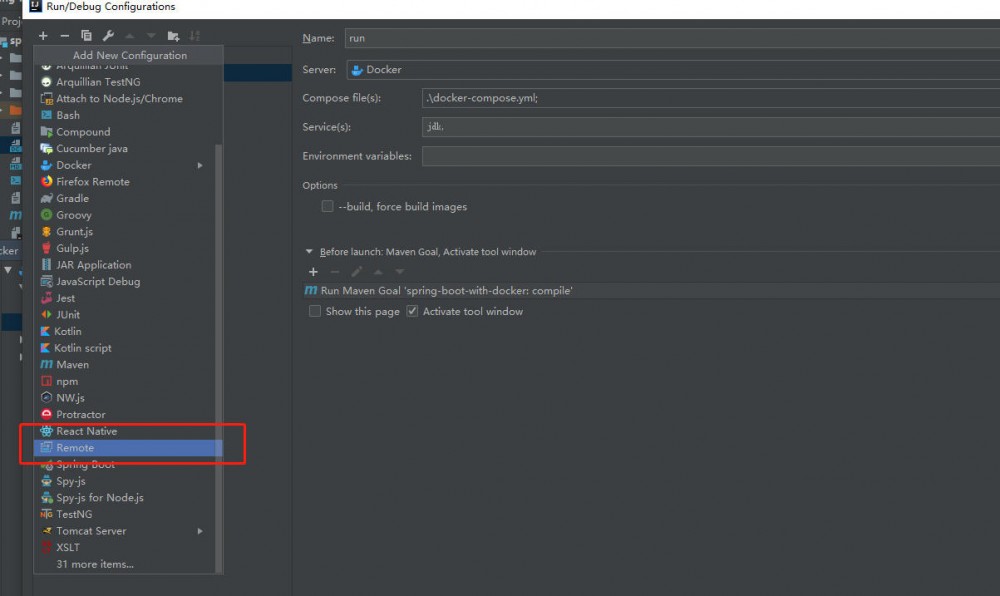Enable --build, force build images checkbox
The image size is (1000, 596).
pyautogui.click(x=327, y=206)
